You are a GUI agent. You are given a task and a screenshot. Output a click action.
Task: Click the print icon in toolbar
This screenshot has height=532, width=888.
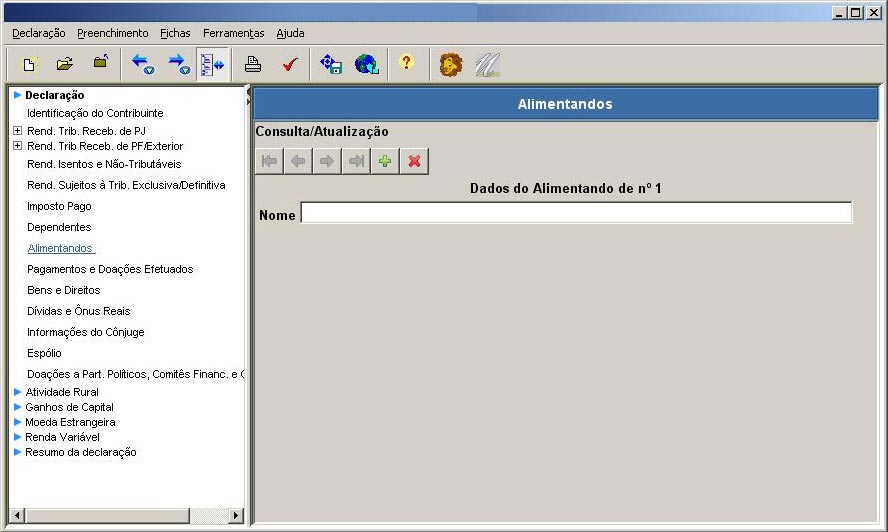(253, 64)
